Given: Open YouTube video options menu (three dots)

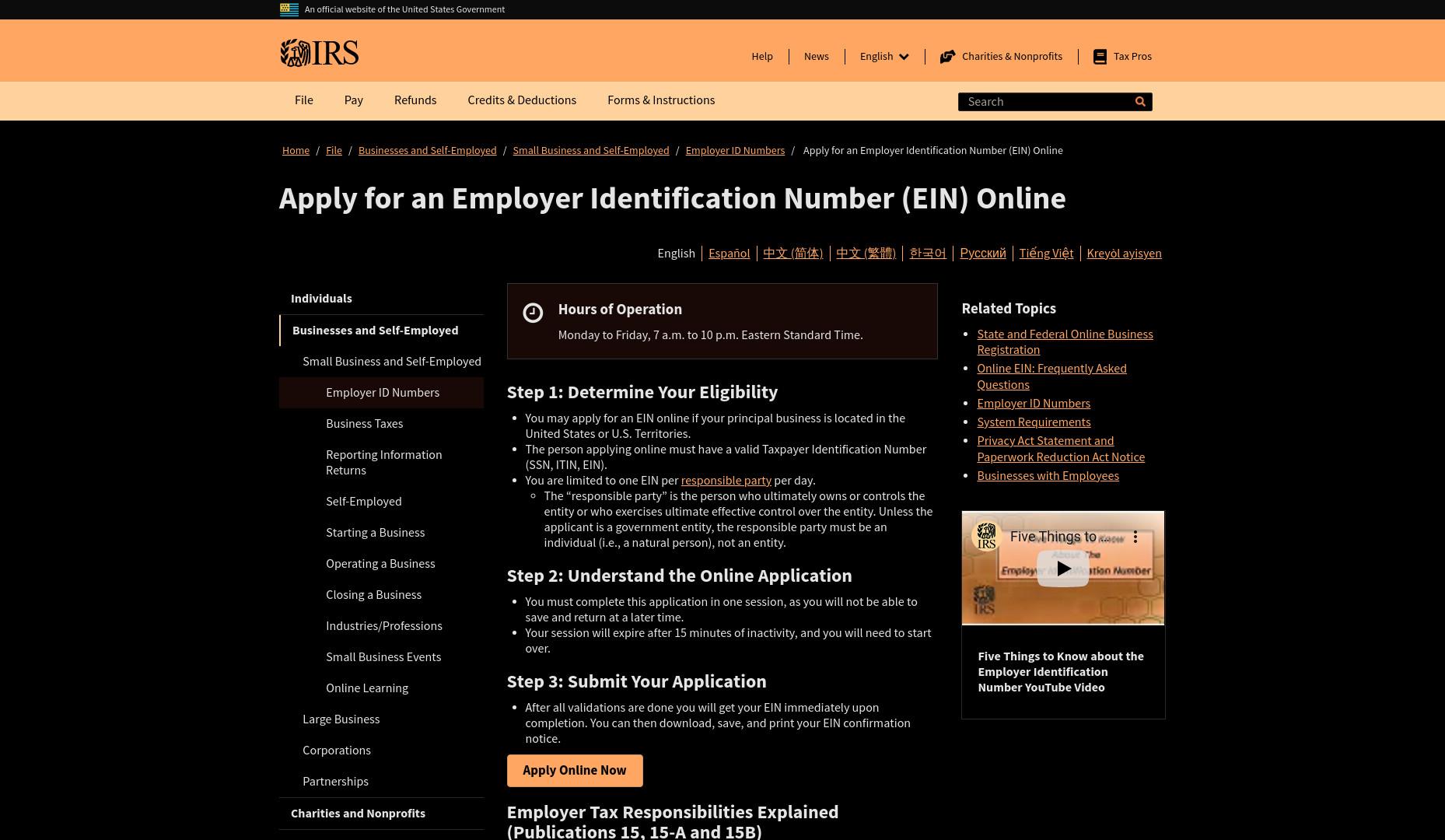Looking at the screenshot, I should coord(1135,537).
